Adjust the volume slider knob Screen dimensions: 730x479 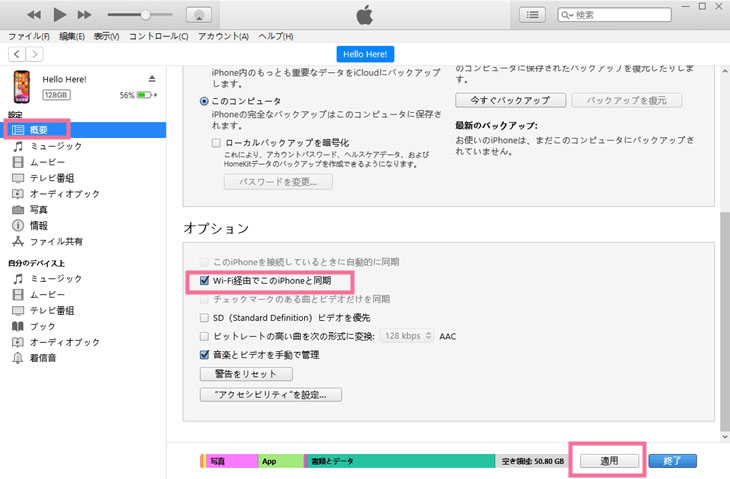tap(145, 15)
